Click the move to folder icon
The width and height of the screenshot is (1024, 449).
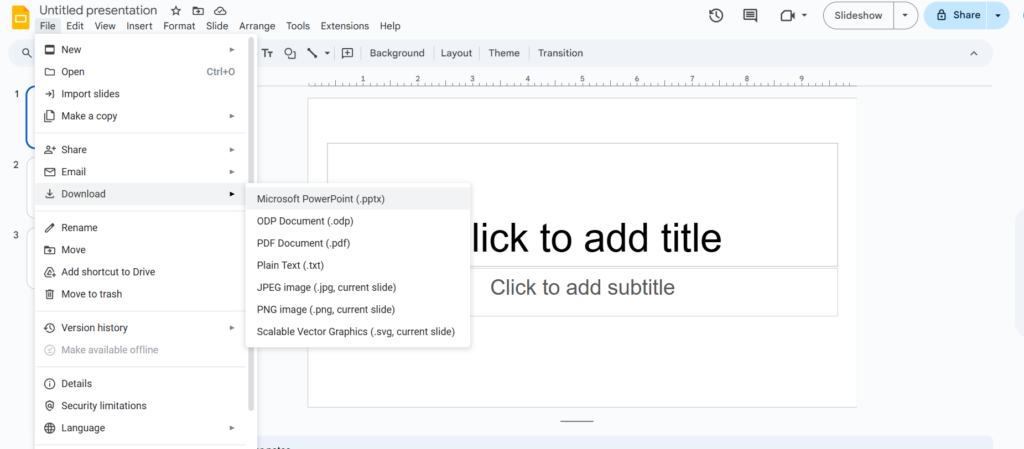point(198,11)
